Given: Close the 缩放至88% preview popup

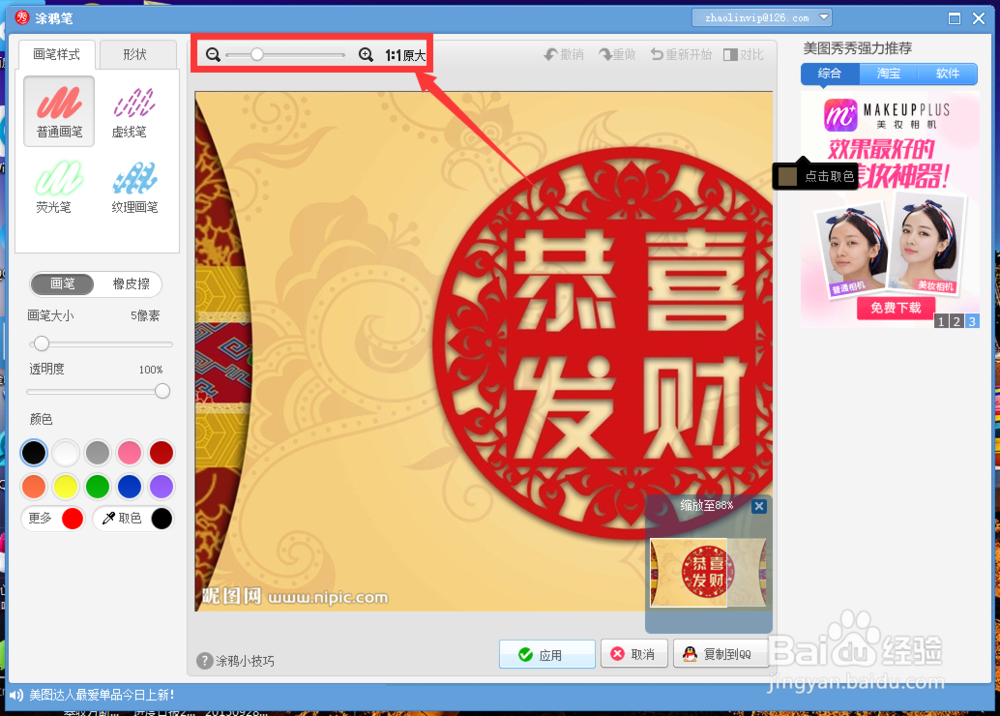Looking at the screenshot, I should 759,507.
